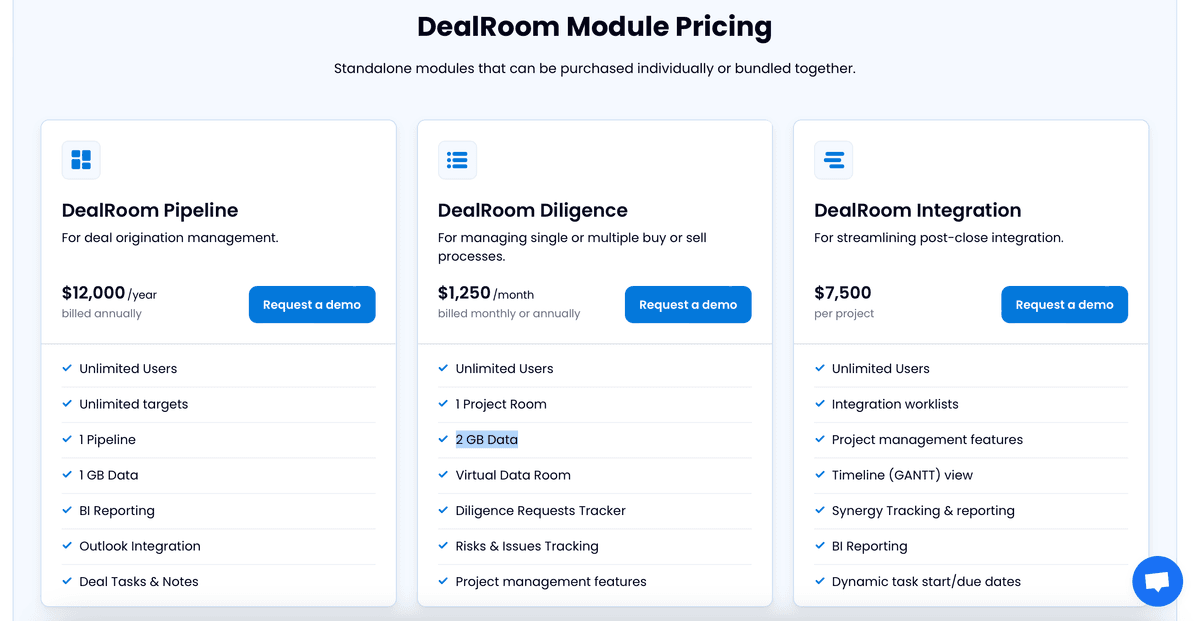1200x621 pixels.
Task: Click the checkmark beside Virtual Data Room
Action: click(x=443, y=475)
